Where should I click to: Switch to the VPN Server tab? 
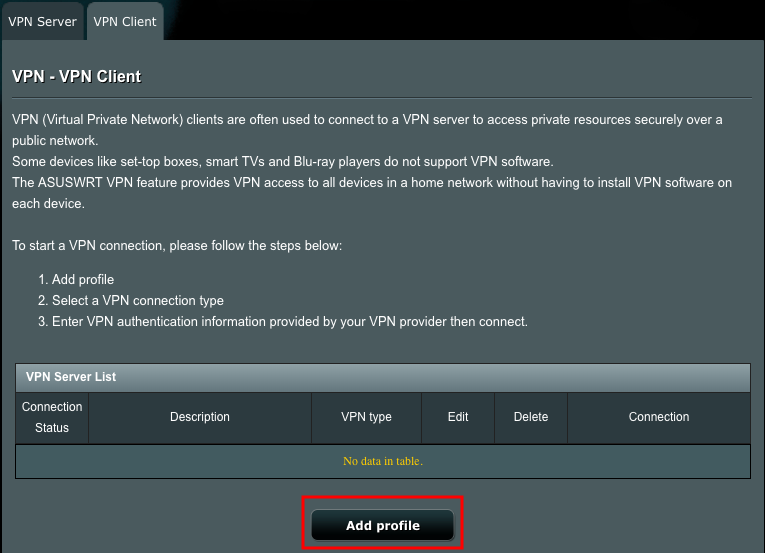[x=42, y=21]
